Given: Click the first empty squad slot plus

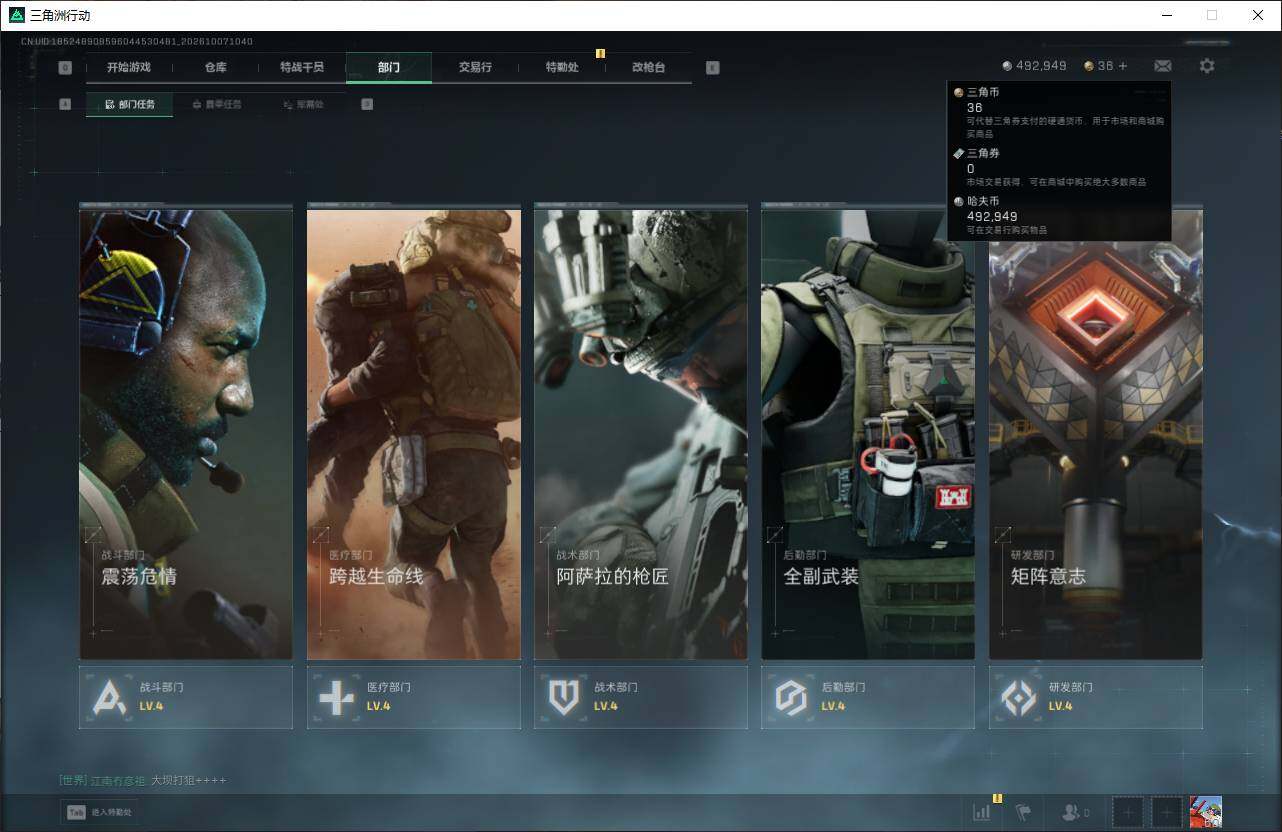Looking at the screenshot, I should (x=1128, y=812).
